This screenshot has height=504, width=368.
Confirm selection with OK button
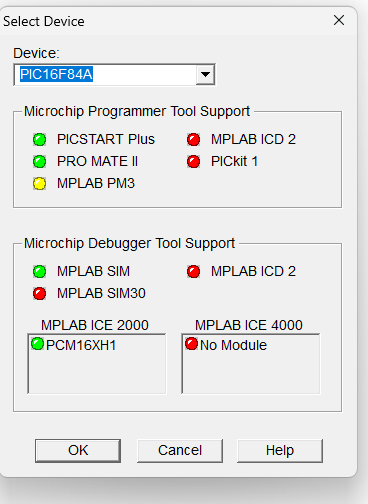pos(78,450)
